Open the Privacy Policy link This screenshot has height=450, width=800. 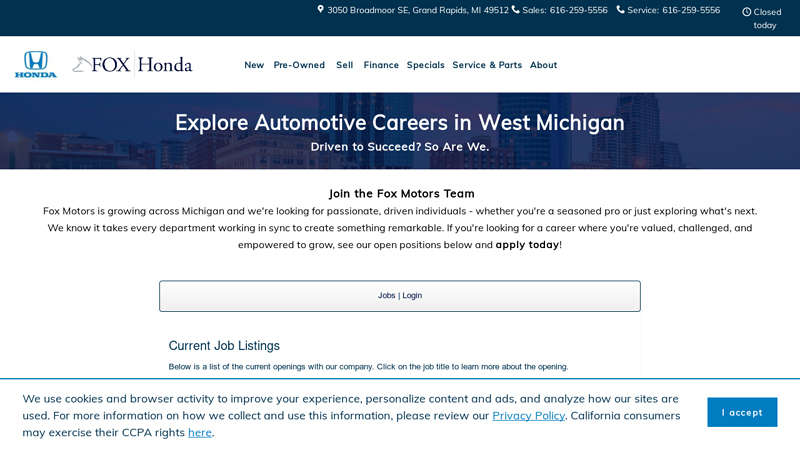pyautogui.click(x=529, y=415)
